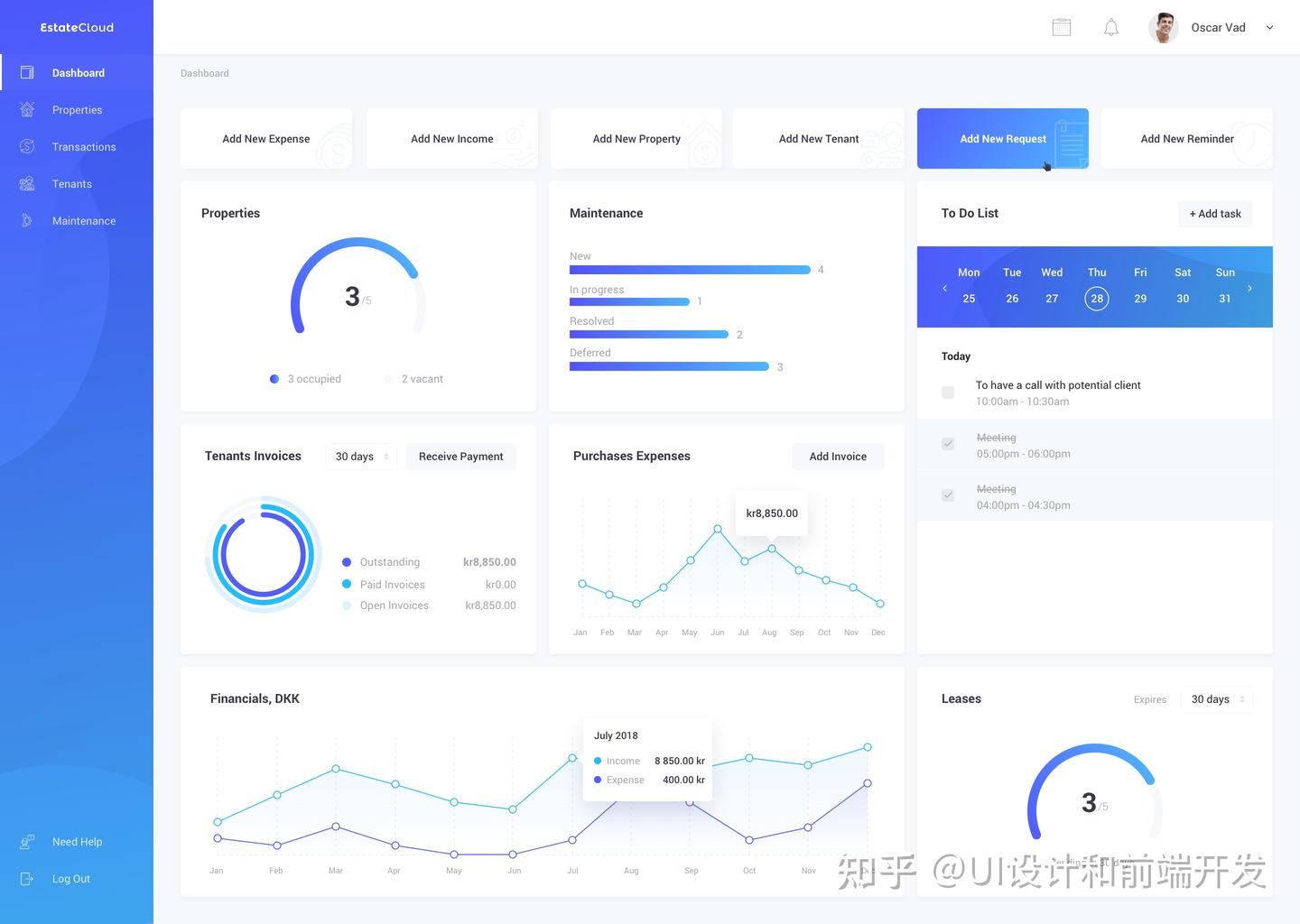
Task: Click the Transactions coin icon in sidebar
Action: 27,146
